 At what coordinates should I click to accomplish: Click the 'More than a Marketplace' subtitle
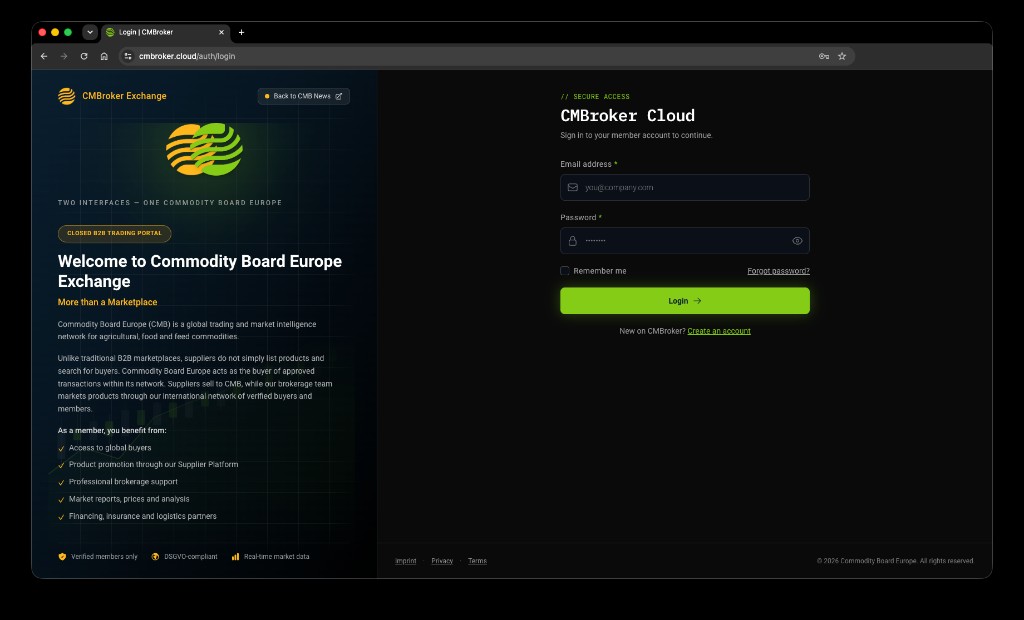[107, 302]
